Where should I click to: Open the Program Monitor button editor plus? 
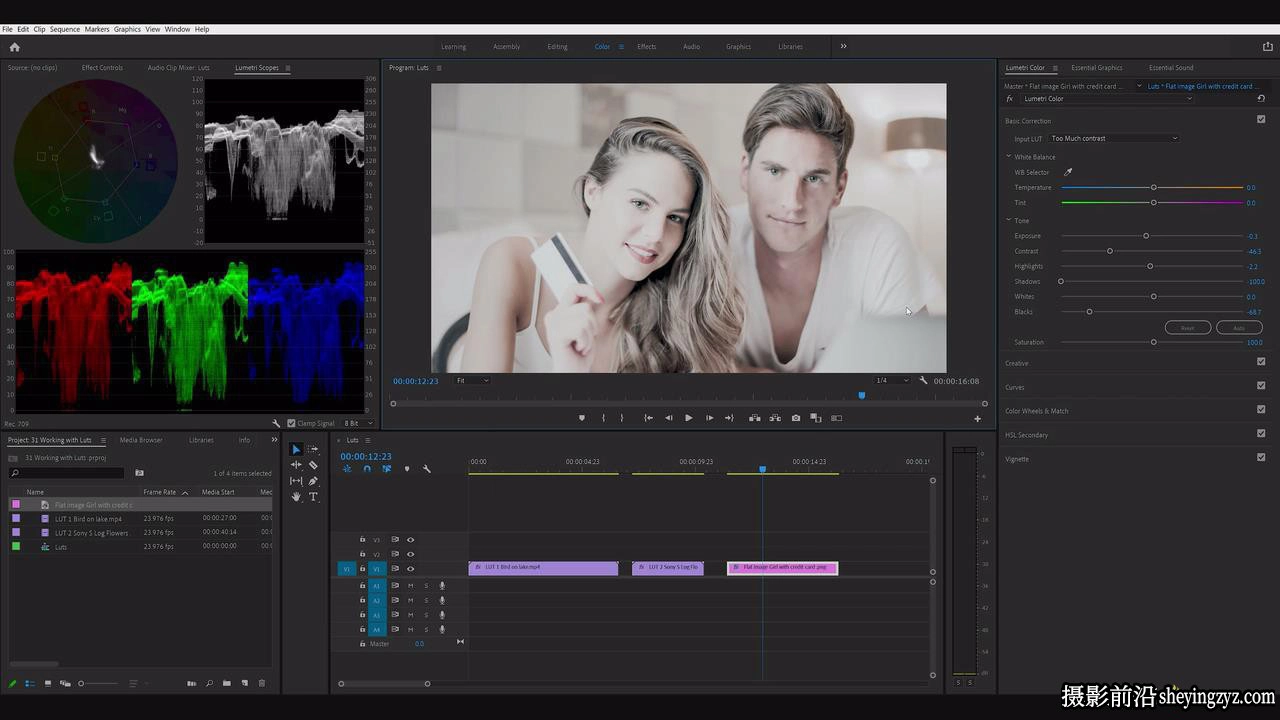click(978, 418)
